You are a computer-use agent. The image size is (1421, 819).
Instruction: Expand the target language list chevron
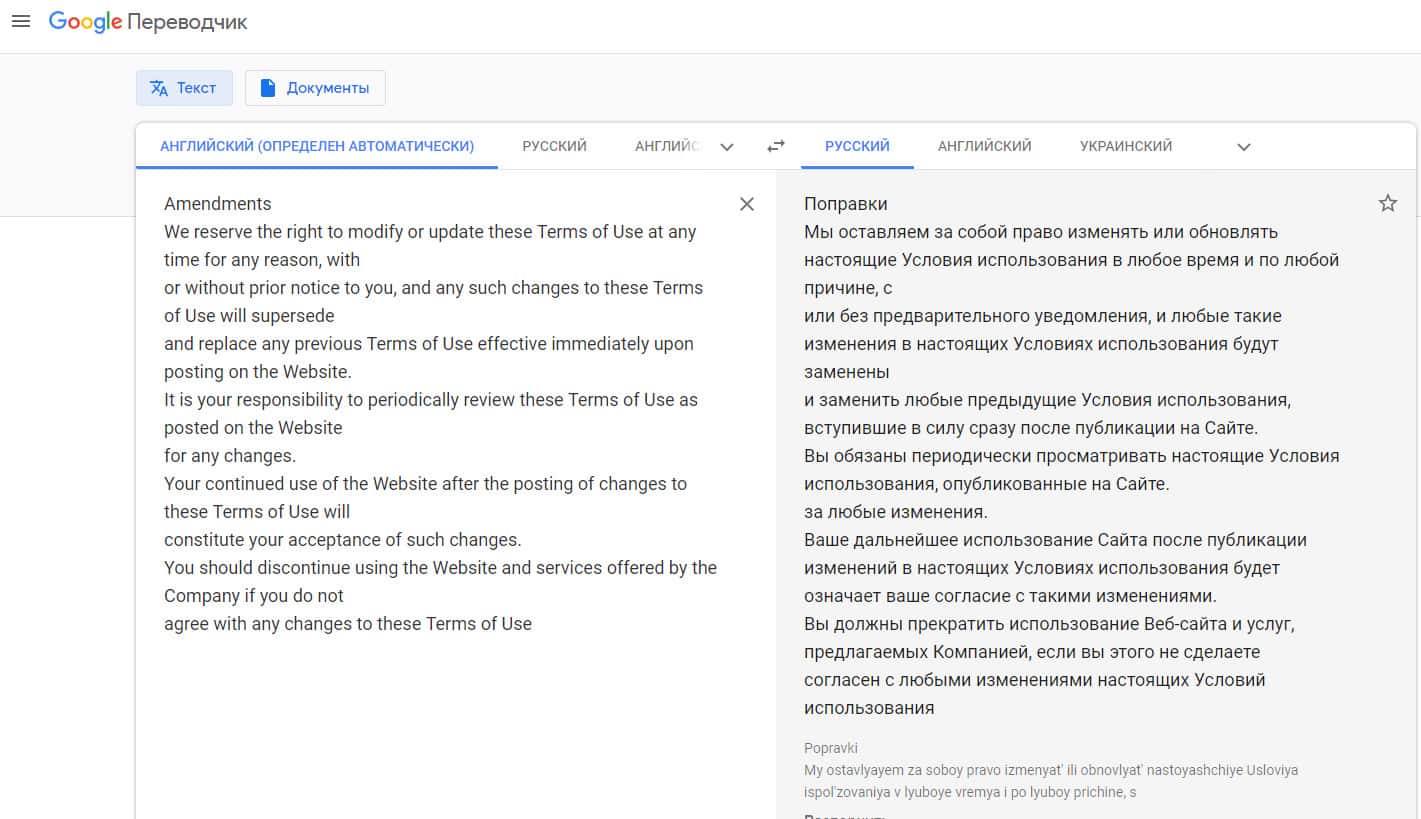tap(1243, 147)
